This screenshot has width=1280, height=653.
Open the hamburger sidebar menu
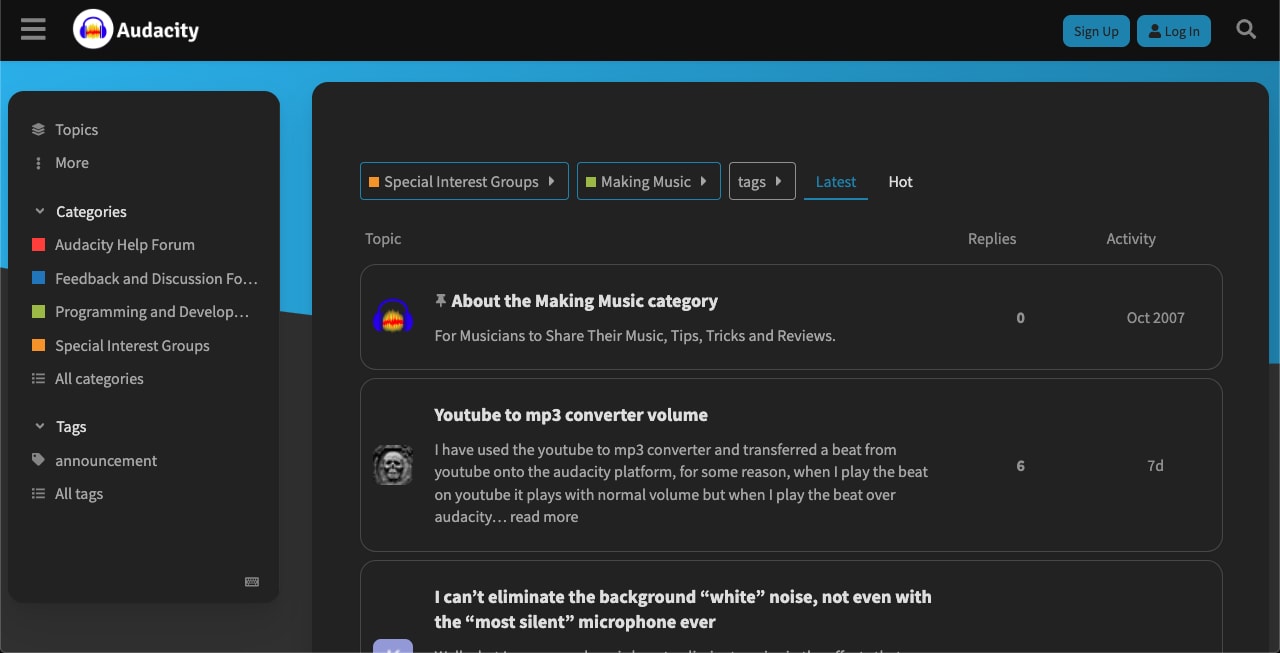pos(33,30)
